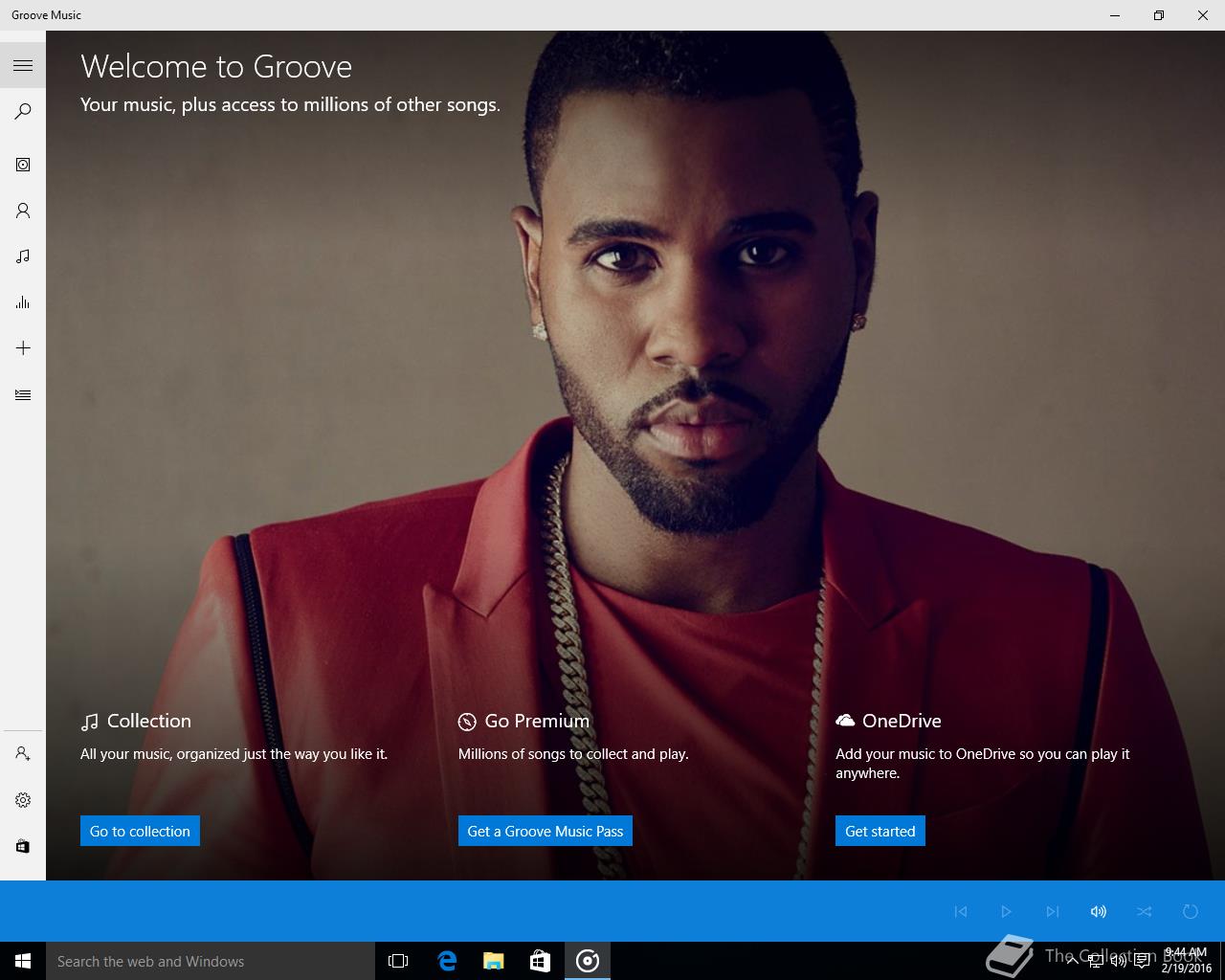Image resolution: width=1225 pixels, height=980 pixels.
Task: Open Windows Store from taskbar
Action: [541, 961]
